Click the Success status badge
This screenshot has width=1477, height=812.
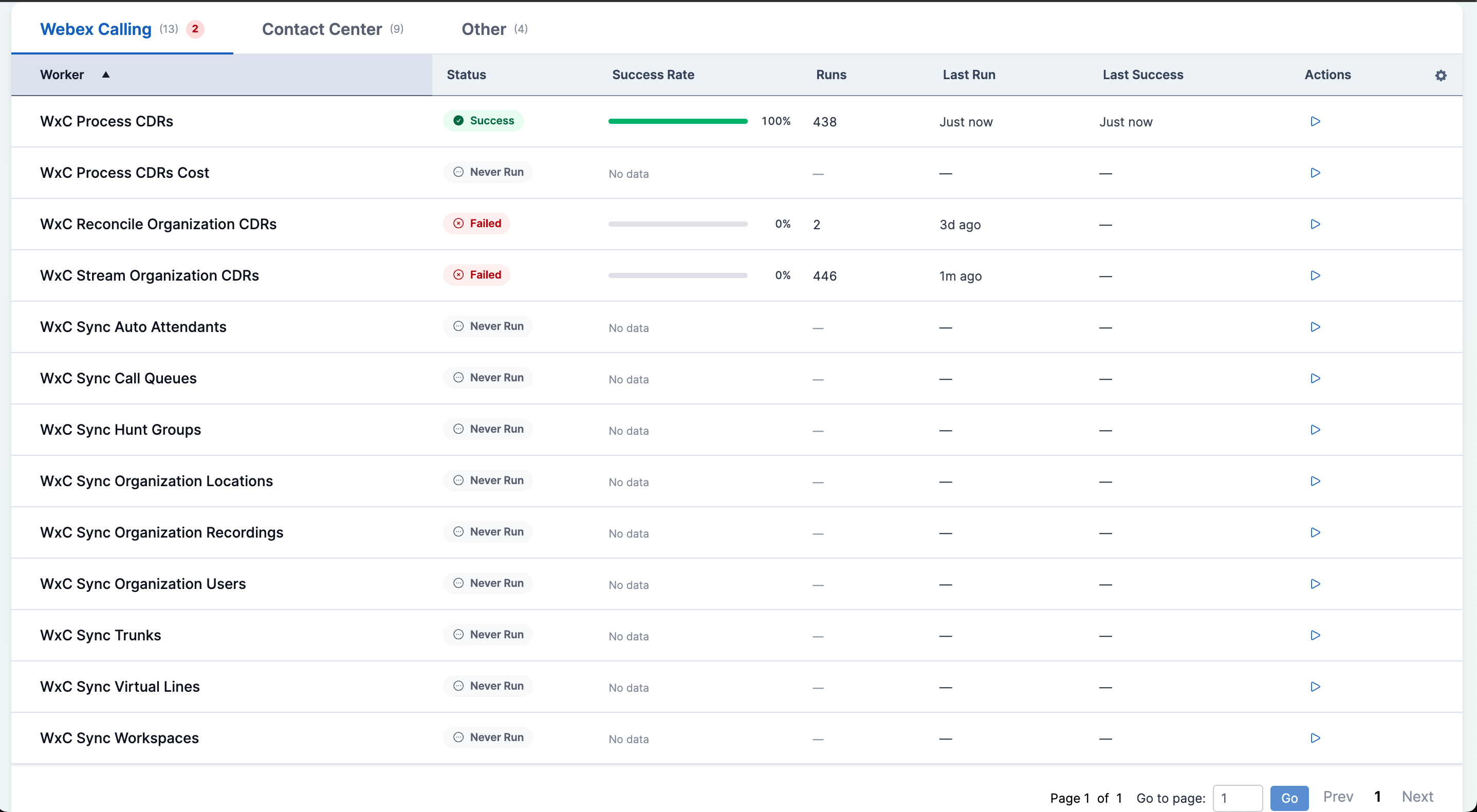[483, 120]
